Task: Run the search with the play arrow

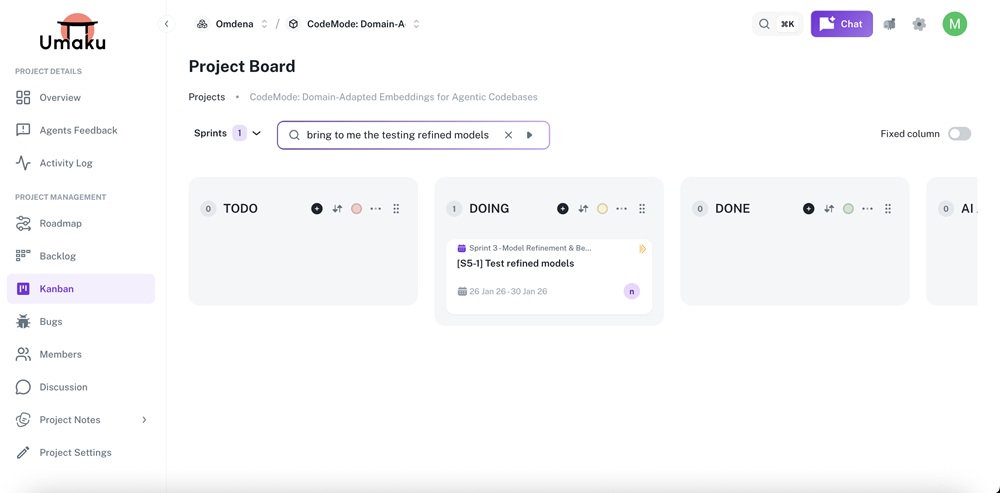Action: tap(530, 135)
